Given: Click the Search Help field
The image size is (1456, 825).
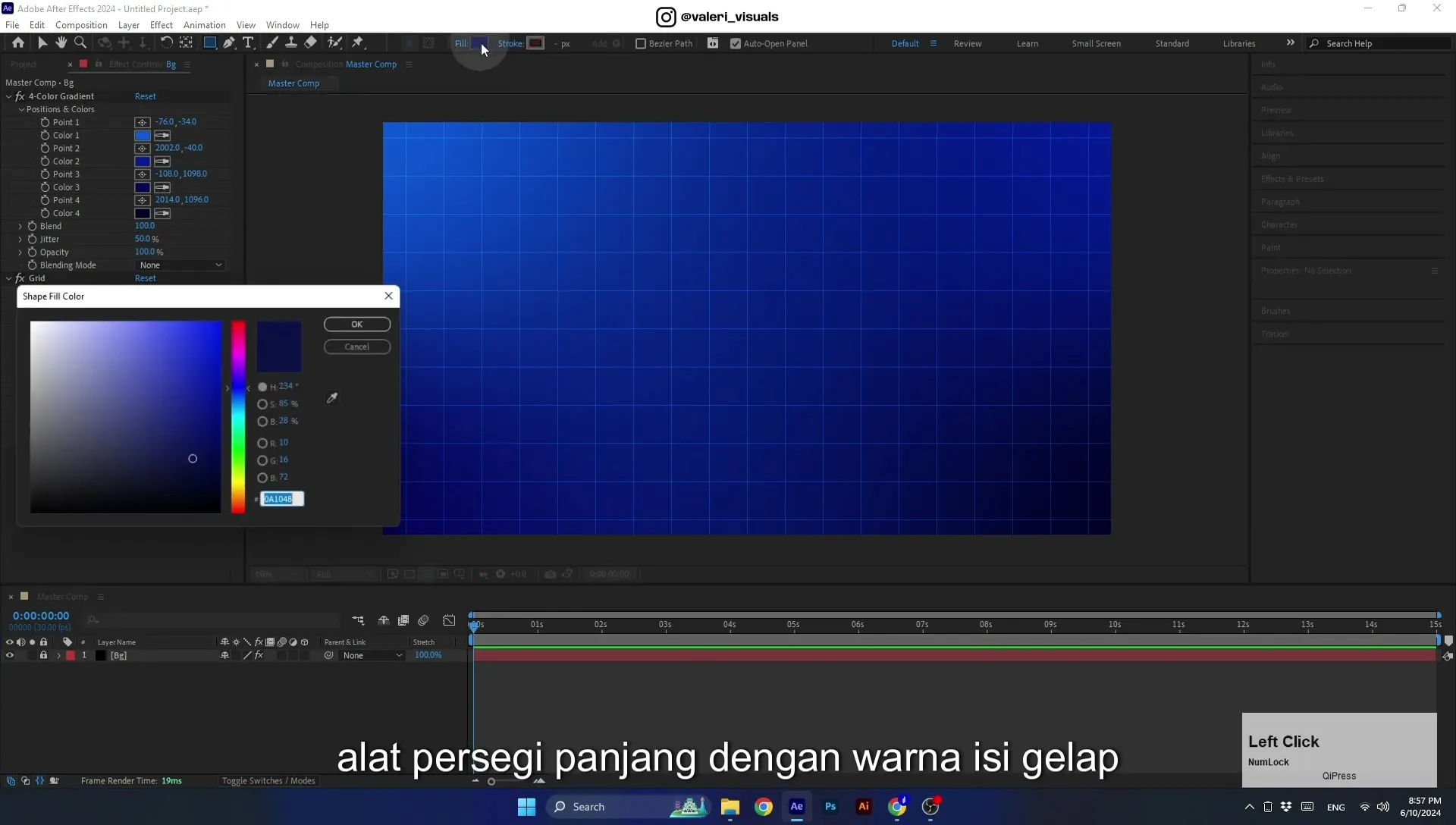Looking at the screenshot, I should pyautogui.click(x=1379, y=44).
